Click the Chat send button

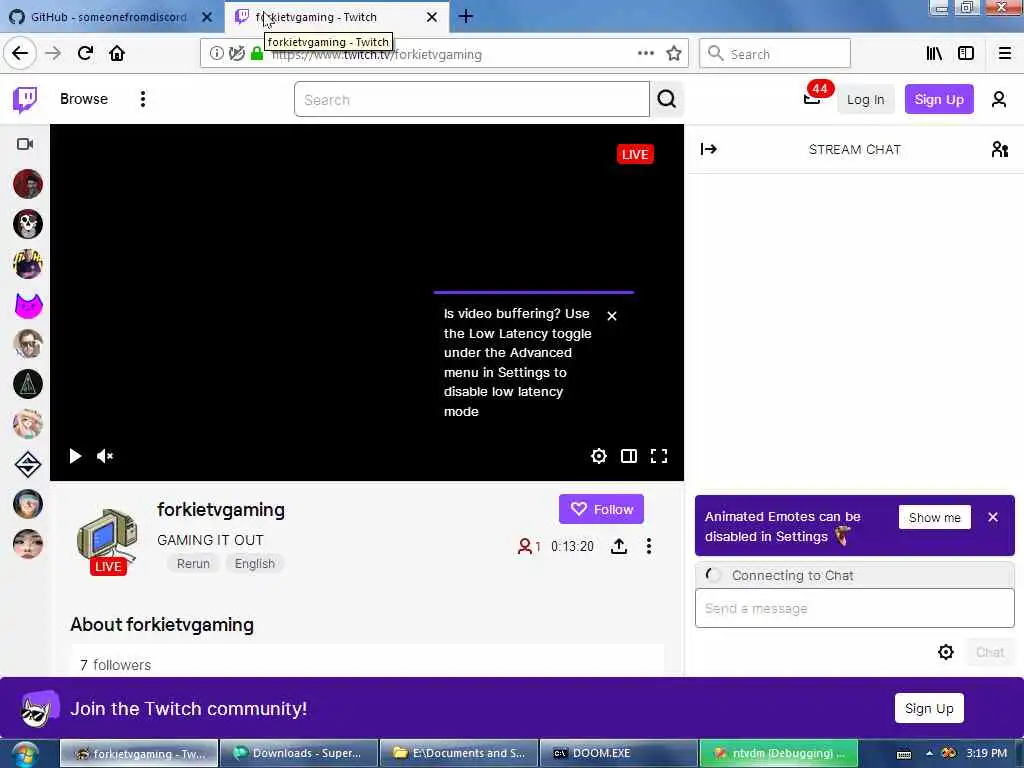point(989,652)
